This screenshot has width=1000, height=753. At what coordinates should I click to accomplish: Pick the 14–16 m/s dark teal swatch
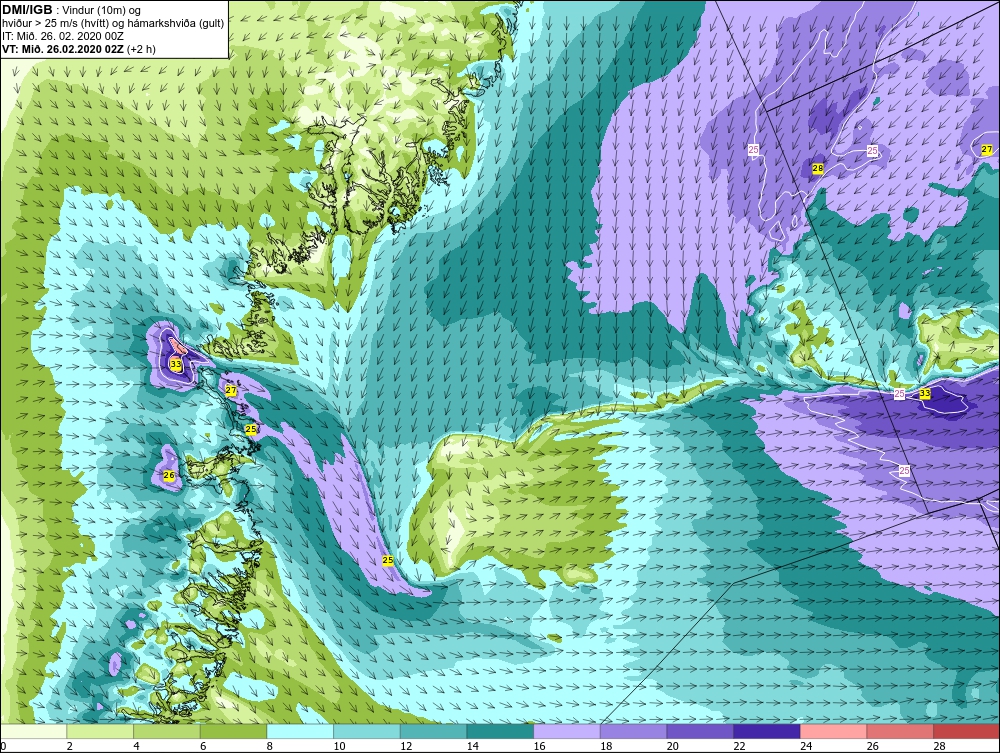(499, 731)
